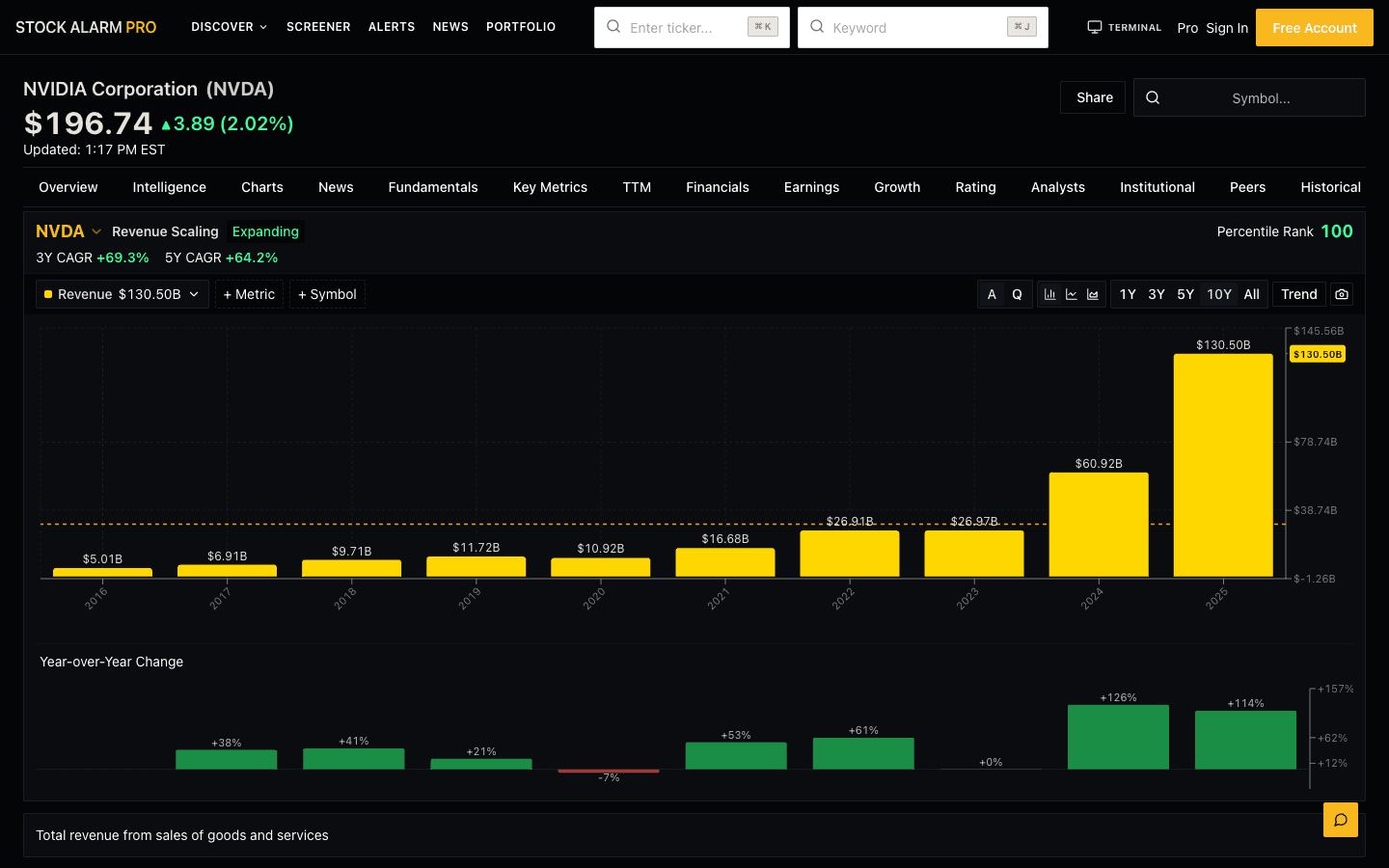Switch to the Rating tab
This screenshot has width=1389, height=868.
tap(976, 187)
